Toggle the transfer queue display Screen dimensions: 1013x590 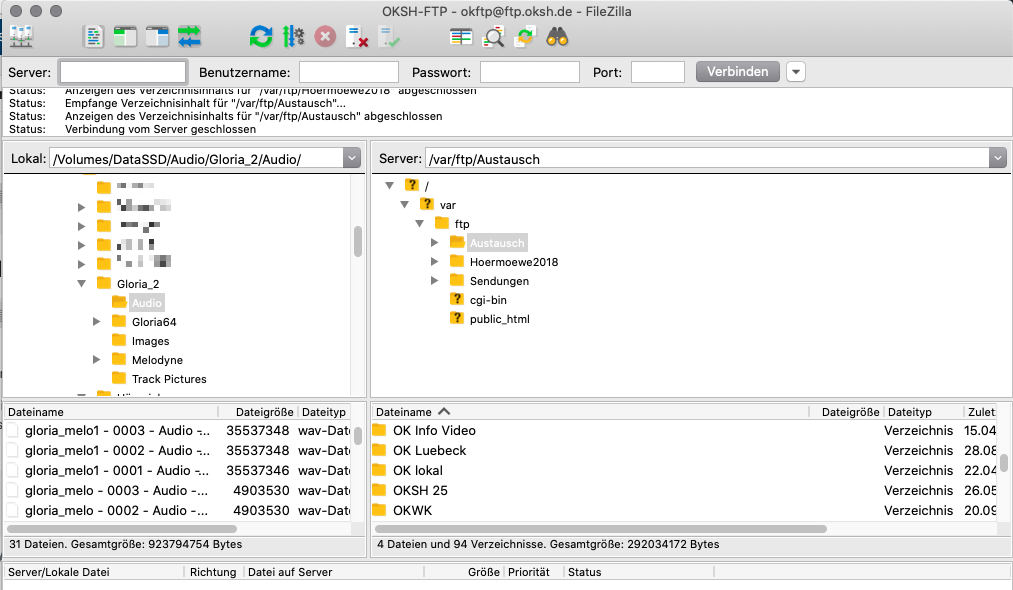click(x=189, y=37)
